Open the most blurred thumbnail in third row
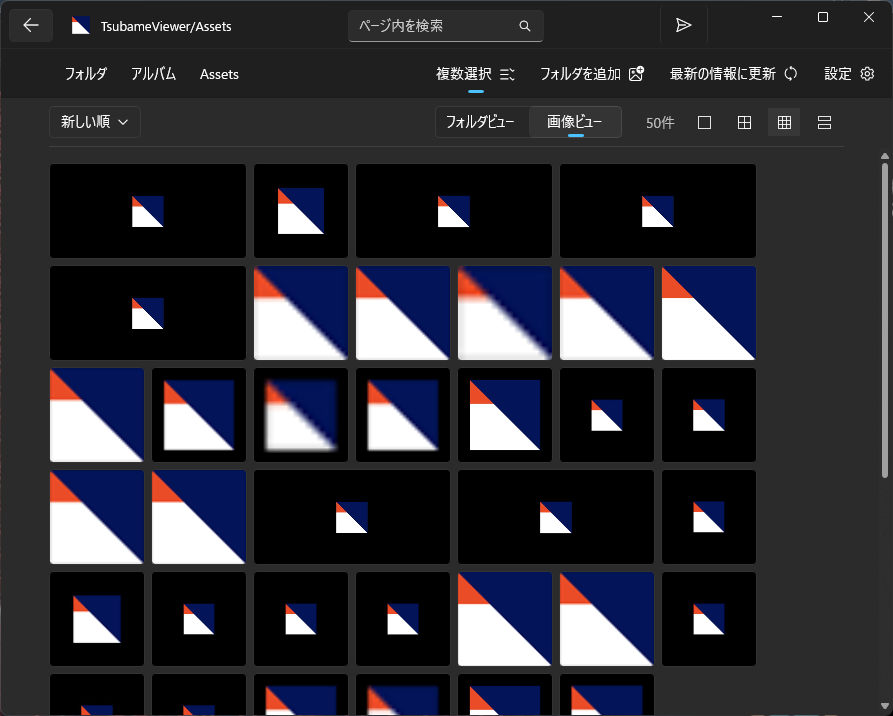893x716 pixels. click(301, 415)
